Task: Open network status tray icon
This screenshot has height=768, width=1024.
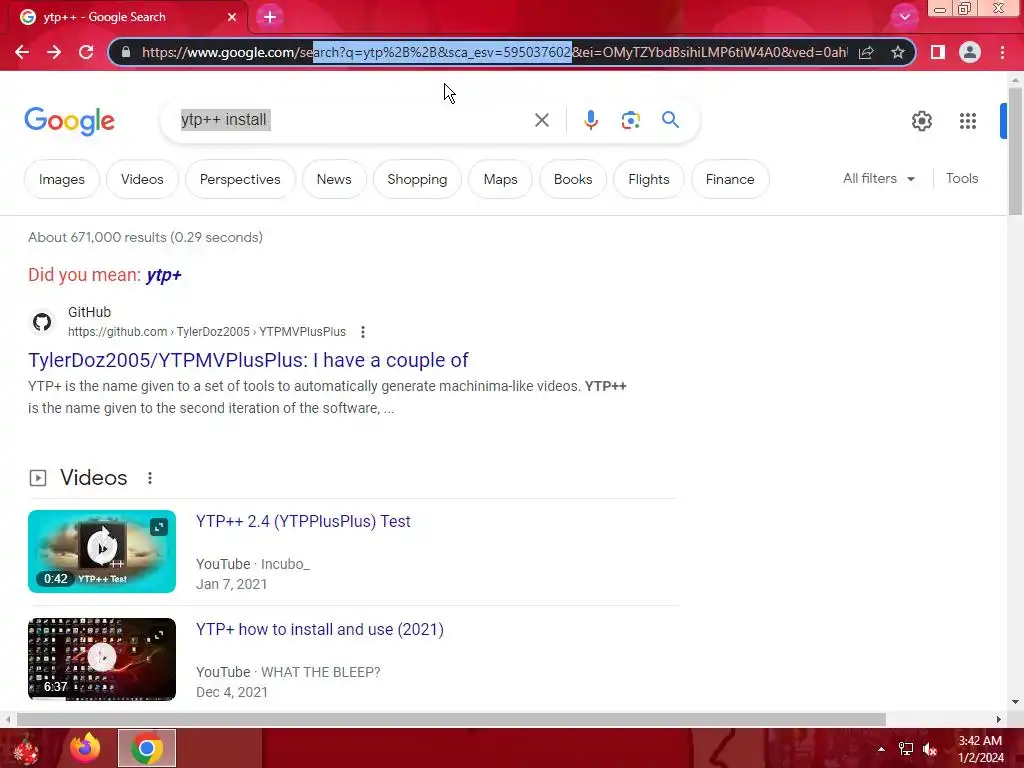Action: [905, 749]
